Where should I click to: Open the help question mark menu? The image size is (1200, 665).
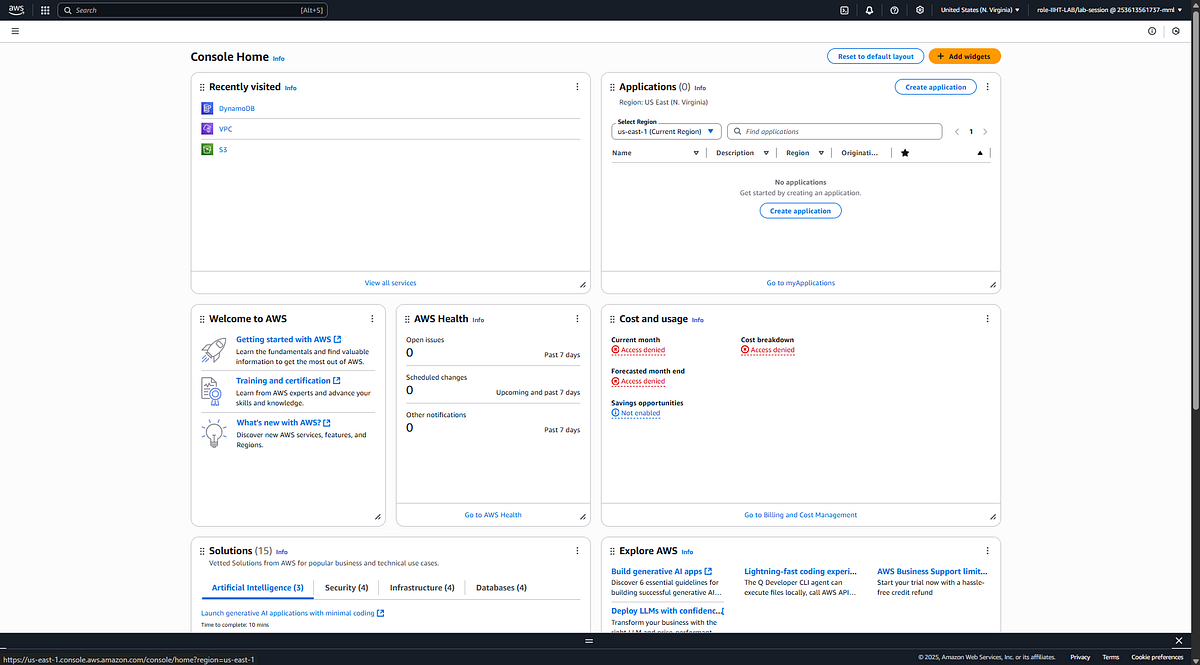894,10
